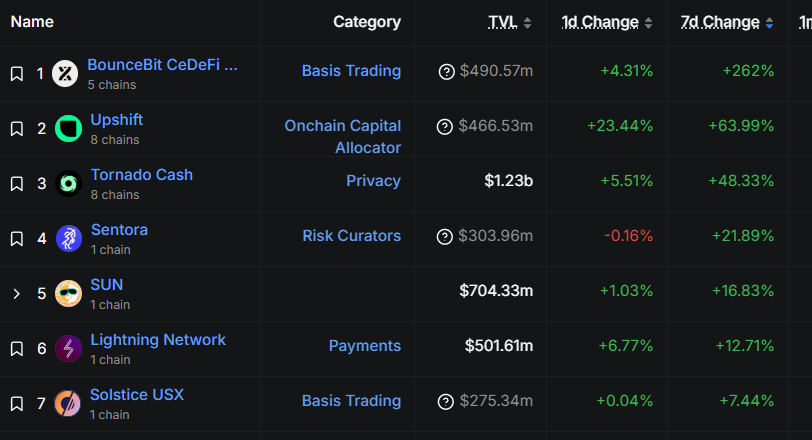
Task: Click the BounceBit CeDeFi logo icon
Action: [x=65, y=74]
